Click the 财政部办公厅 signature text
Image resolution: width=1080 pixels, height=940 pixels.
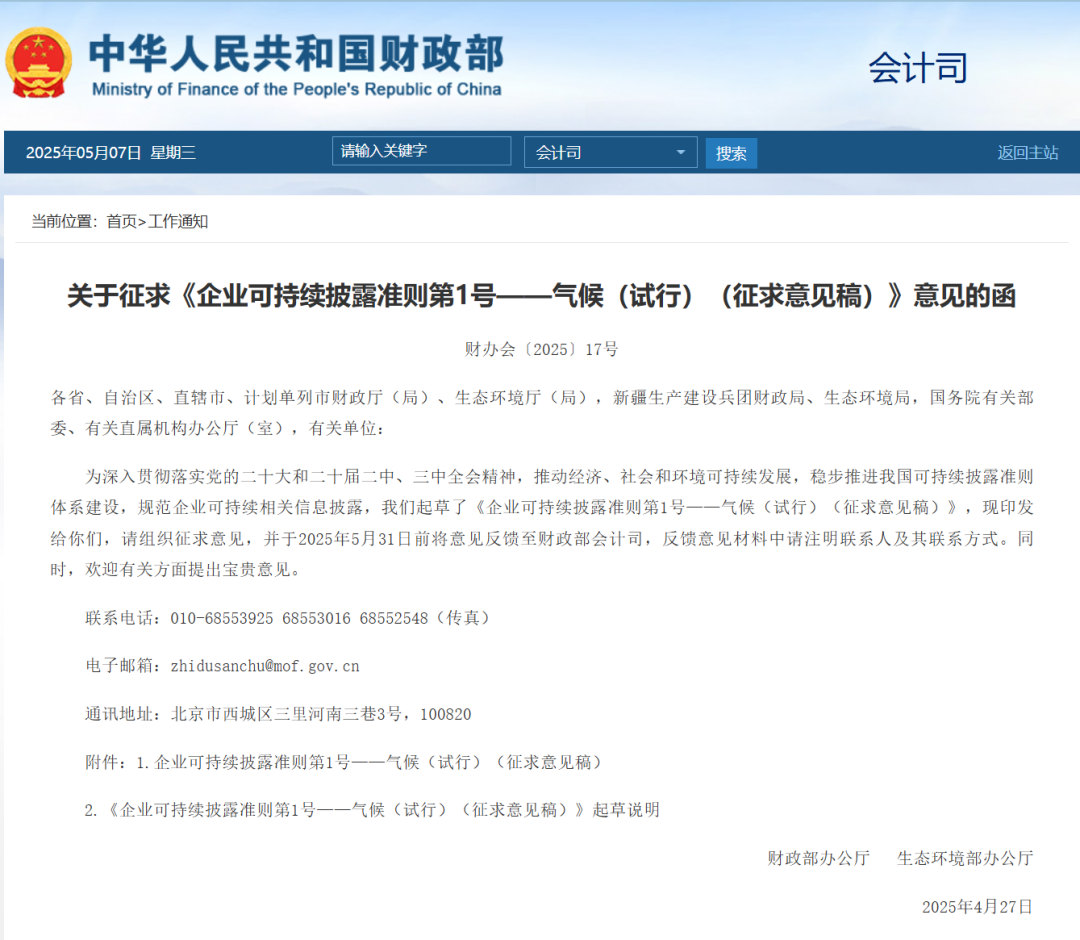[x=818, y=858]
